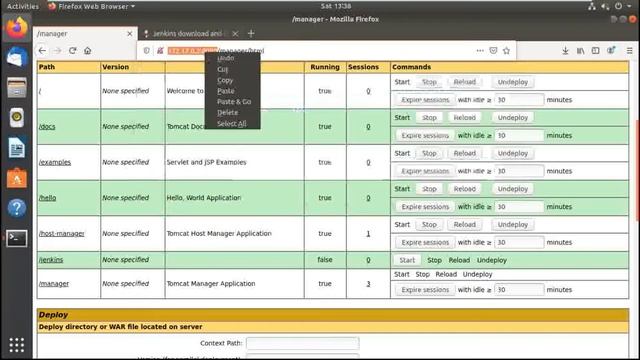Select Copy in the context menu
This screenshot has height=360, width=640.
[x=225, y=80]
